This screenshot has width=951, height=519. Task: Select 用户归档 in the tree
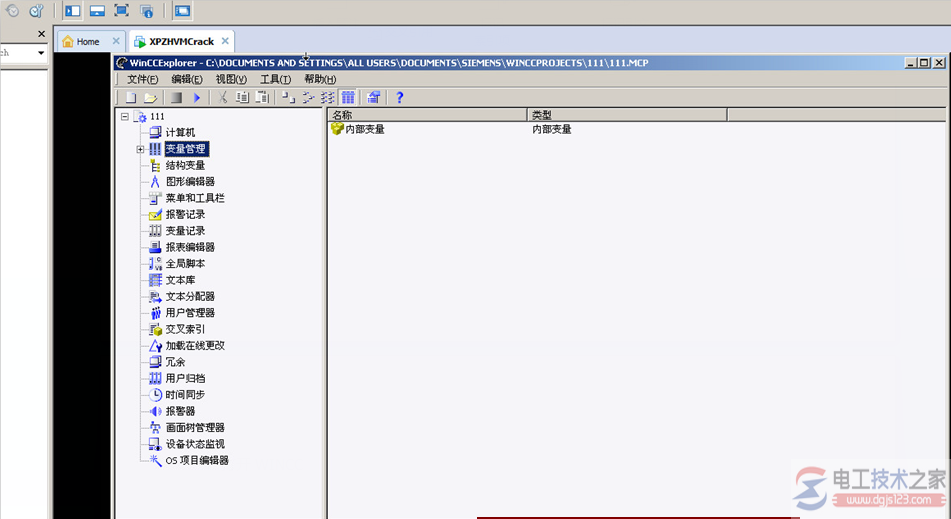[185, 378]
